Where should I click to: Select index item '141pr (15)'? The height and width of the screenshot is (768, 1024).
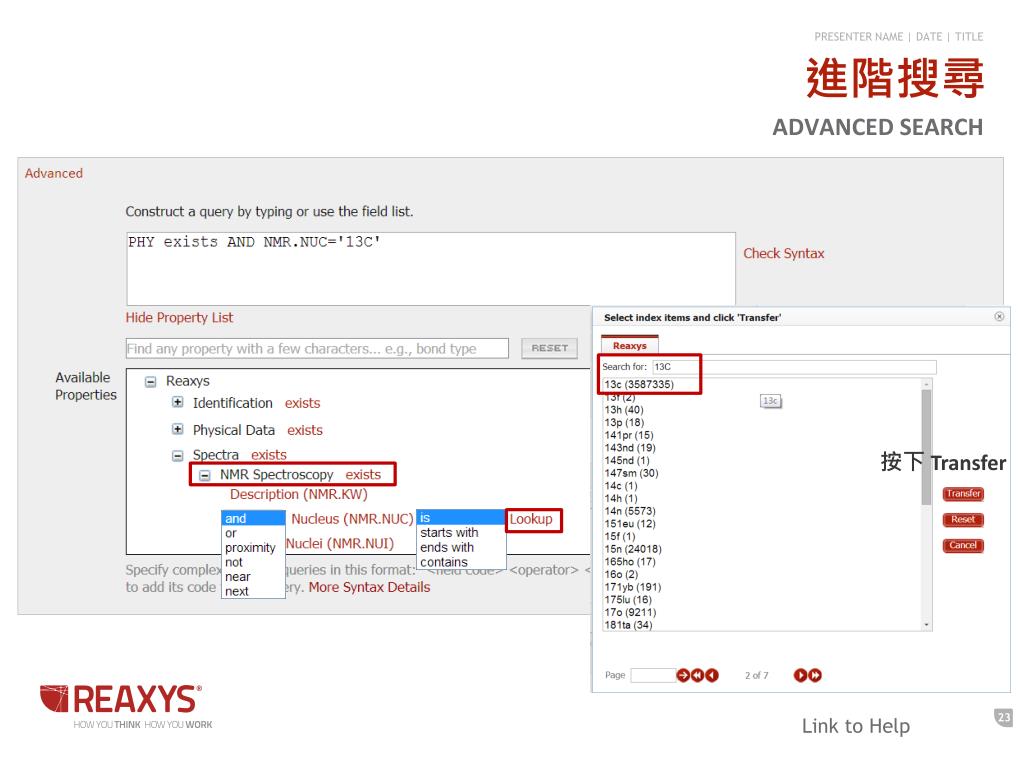point(629,435)
